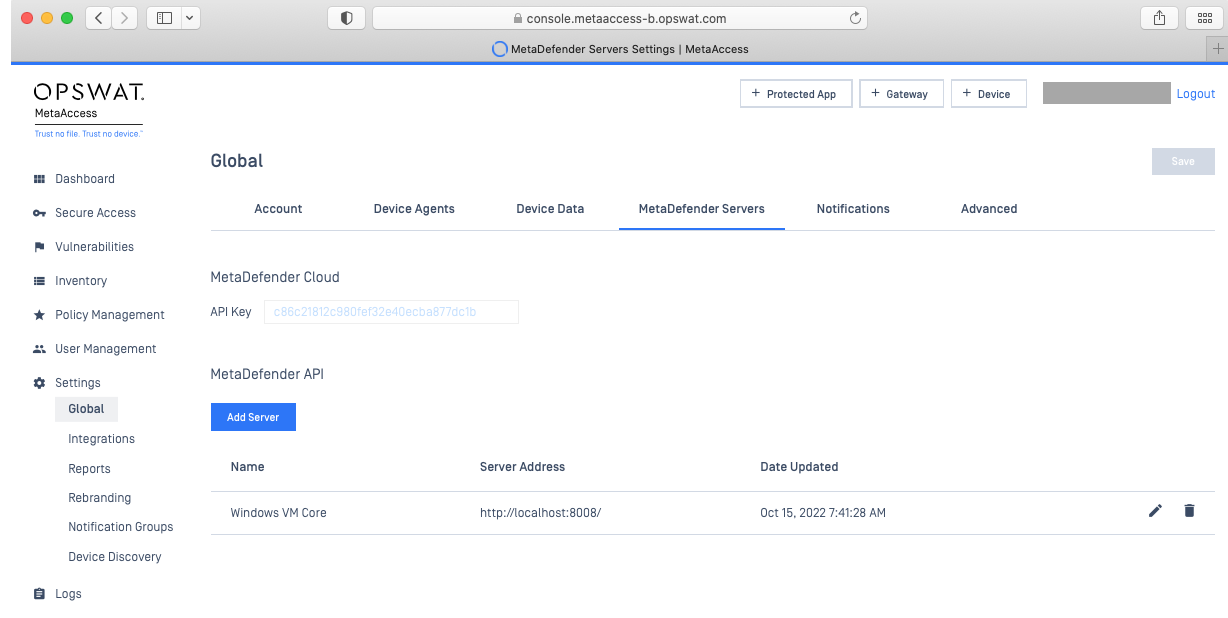Select Device Discovery under Settings
Image resolution: width=1228 pixels, height=618 pixels.
(x=114, y=557)
